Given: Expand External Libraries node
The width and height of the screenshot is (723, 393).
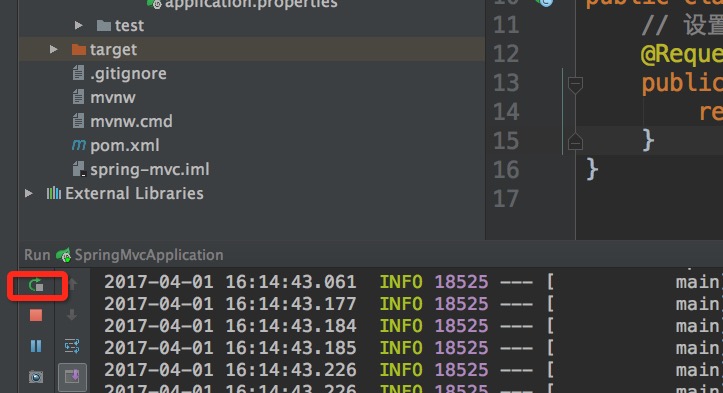Looking at the screenshot, I should pos(29,193).
